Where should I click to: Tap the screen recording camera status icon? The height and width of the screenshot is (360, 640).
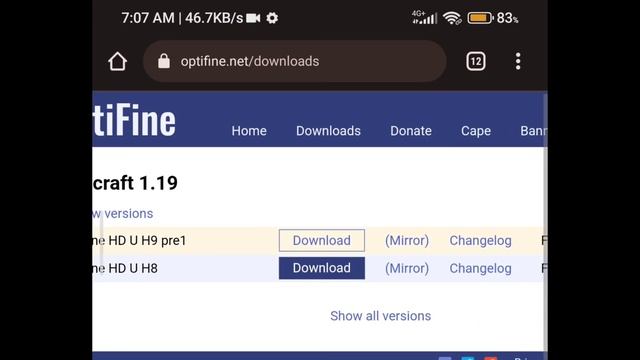pyautogui.click(x=253, y=18)
